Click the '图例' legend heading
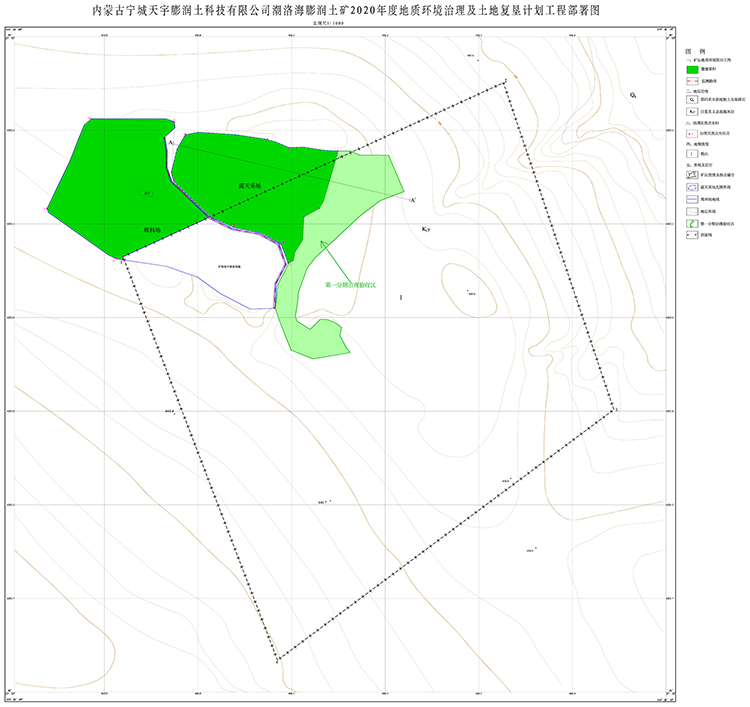 click(695, 51)
